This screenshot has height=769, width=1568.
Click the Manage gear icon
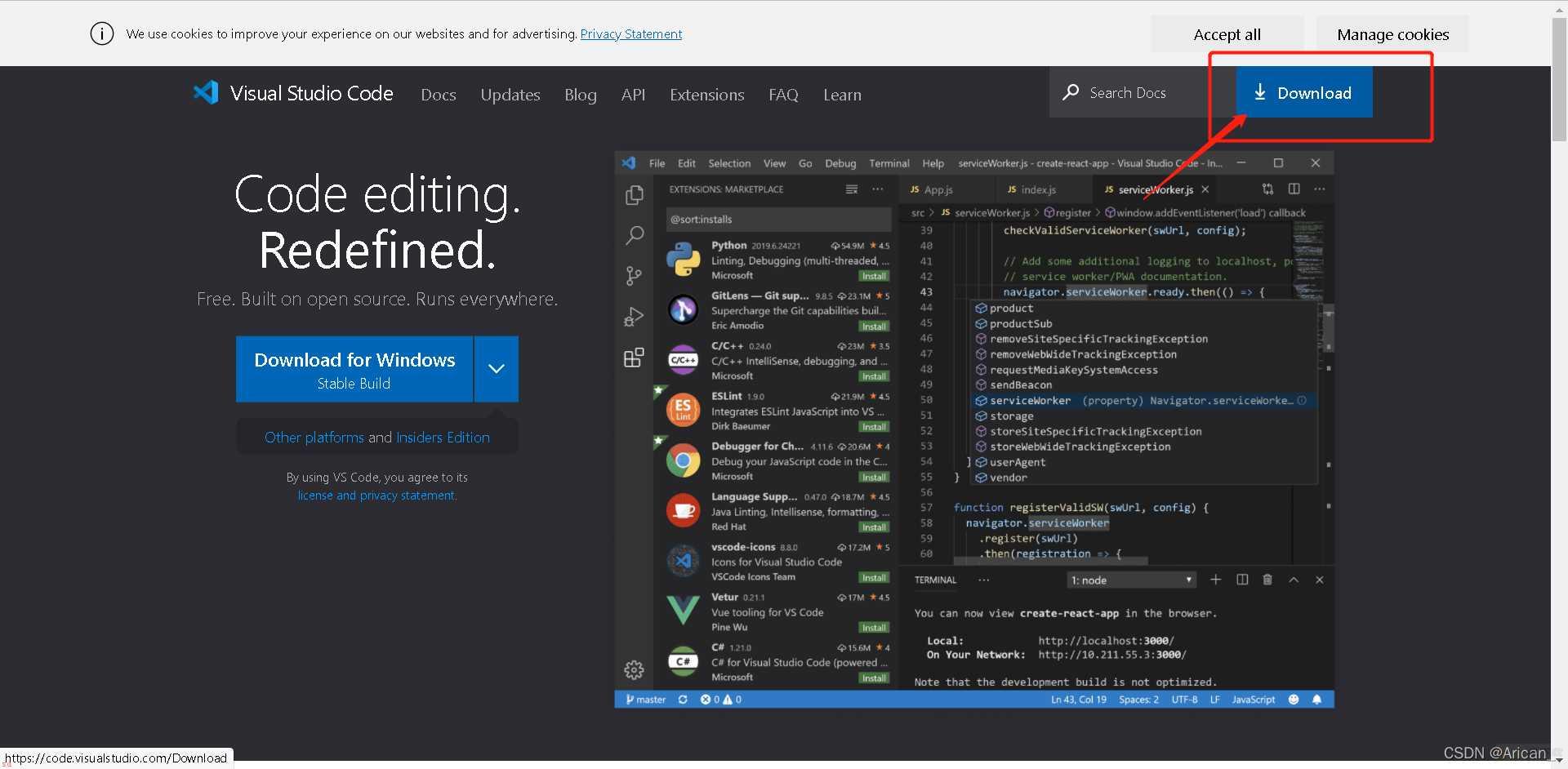[634, 670]
